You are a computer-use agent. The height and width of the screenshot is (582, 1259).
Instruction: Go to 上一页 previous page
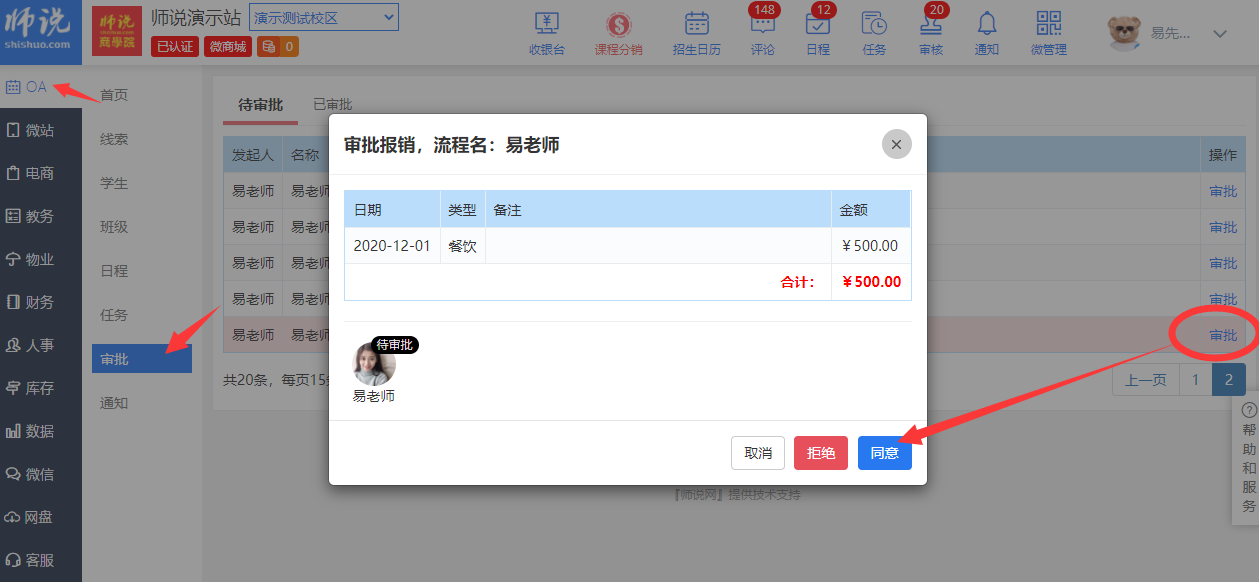(1145, 380)
